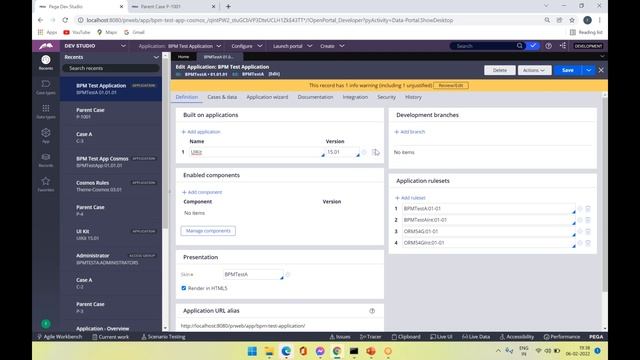Image resolution: width=640 pixels, height=360 pixels.
Task: Click Add branch link
Action: point(410,132)
